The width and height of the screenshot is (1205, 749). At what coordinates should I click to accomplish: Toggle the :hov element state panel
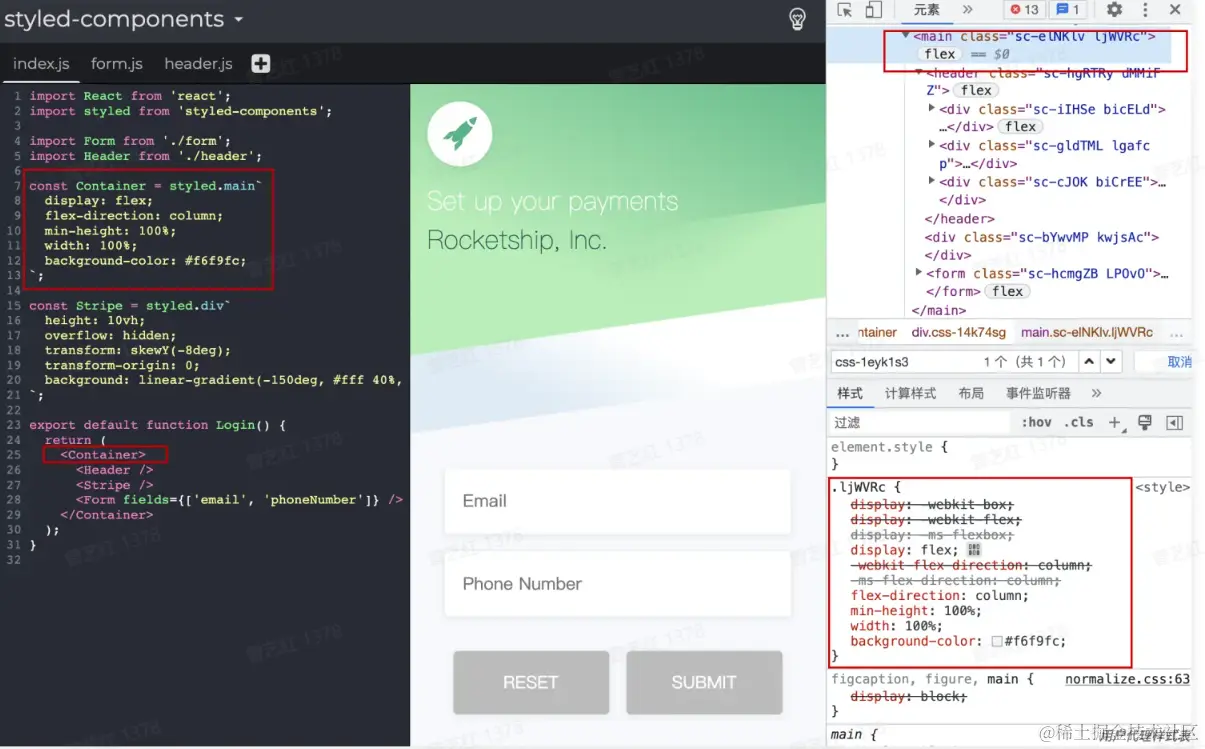tap(1037, 423)
